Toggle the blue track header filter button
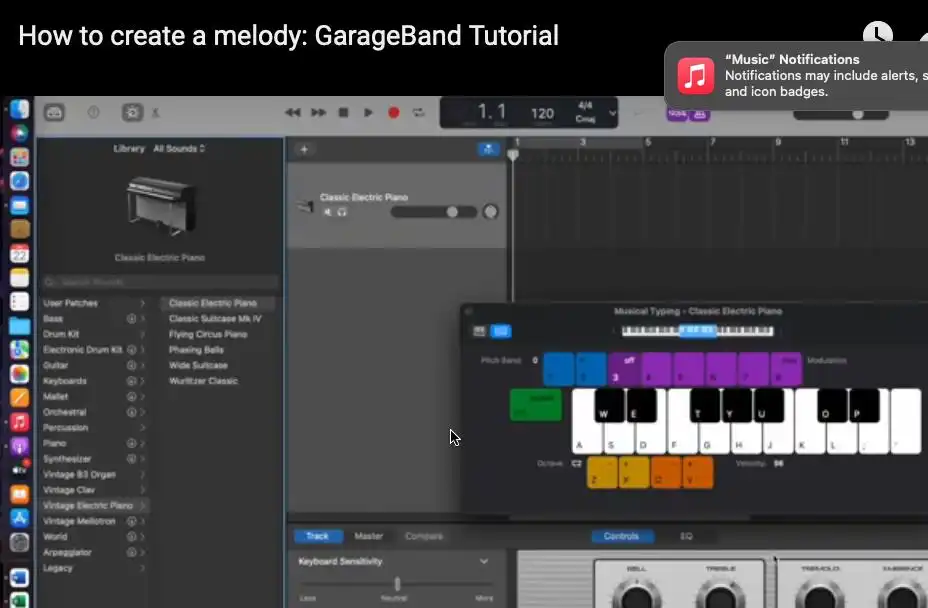928x608 pixels. click(x=488, y=149)
